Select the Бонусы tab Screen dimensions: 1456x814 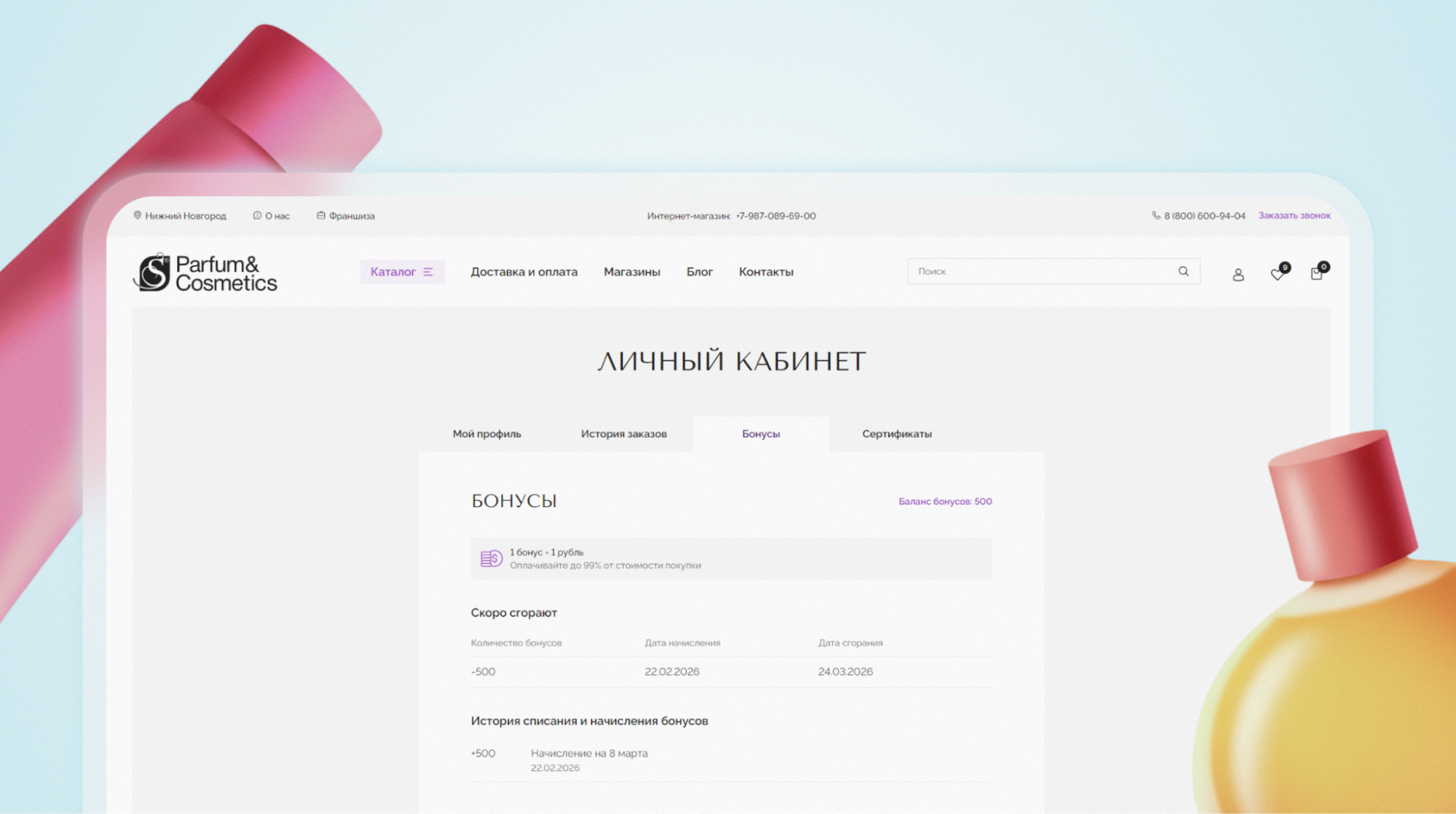pyautogui.click(x=760, y=434)
